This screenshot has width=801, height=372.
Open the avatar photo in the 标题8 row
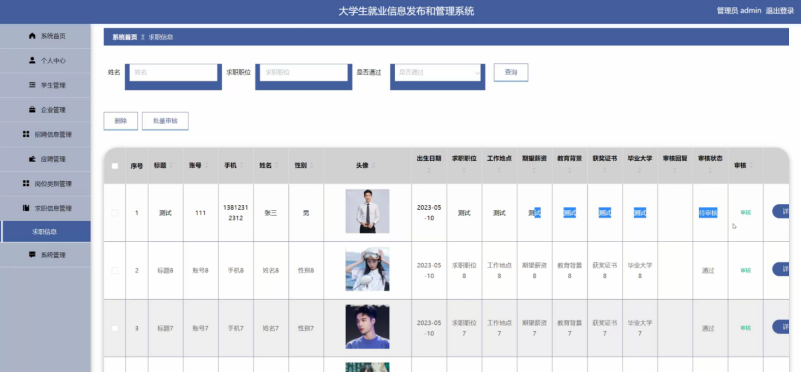(367, 269)
